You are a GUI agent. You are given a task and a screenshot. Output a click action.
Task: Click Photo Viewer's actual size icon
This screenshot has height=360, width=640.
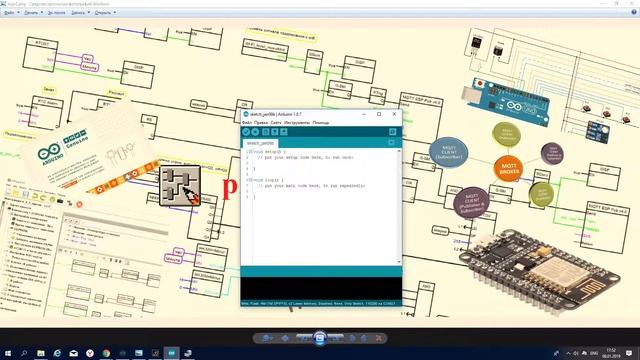285,338
